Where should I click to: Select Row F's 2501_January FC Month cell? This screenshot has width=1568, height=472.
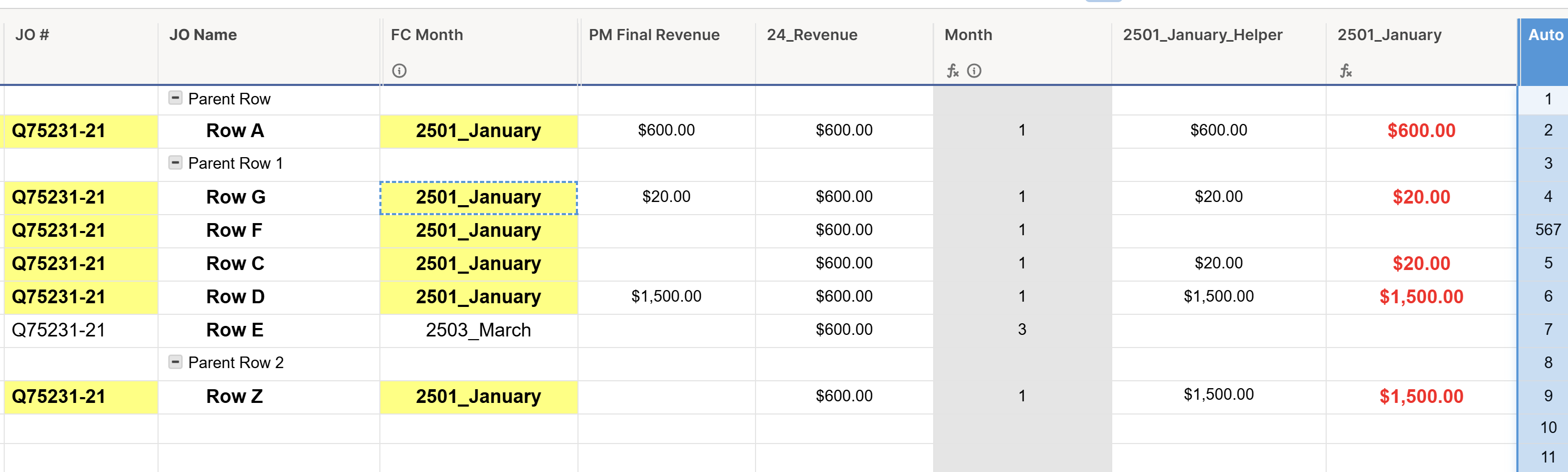click(x=479, y=231)
